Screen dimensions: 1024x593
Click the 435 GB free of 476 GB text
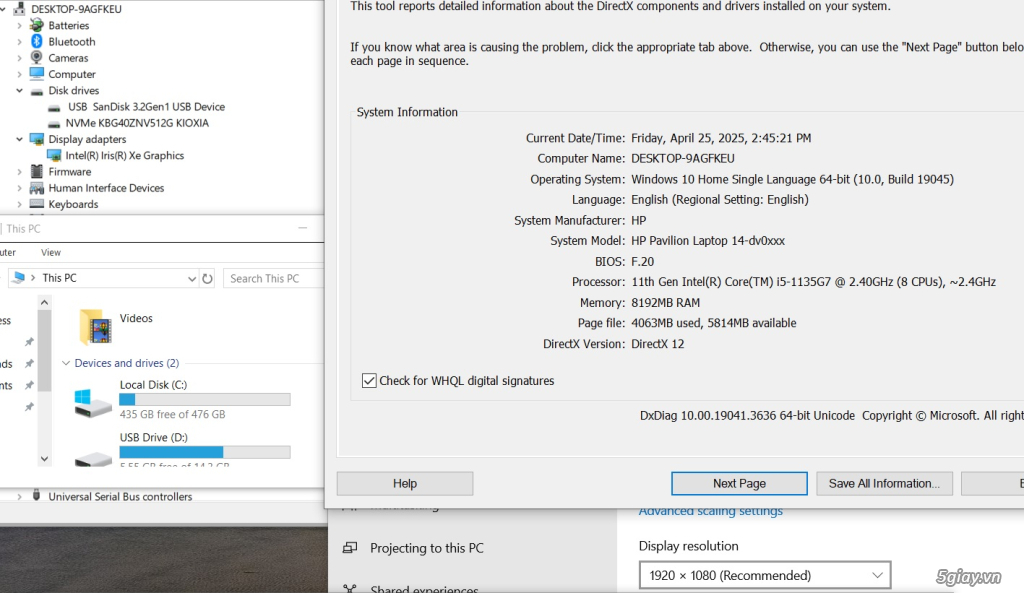pos(172,415)
